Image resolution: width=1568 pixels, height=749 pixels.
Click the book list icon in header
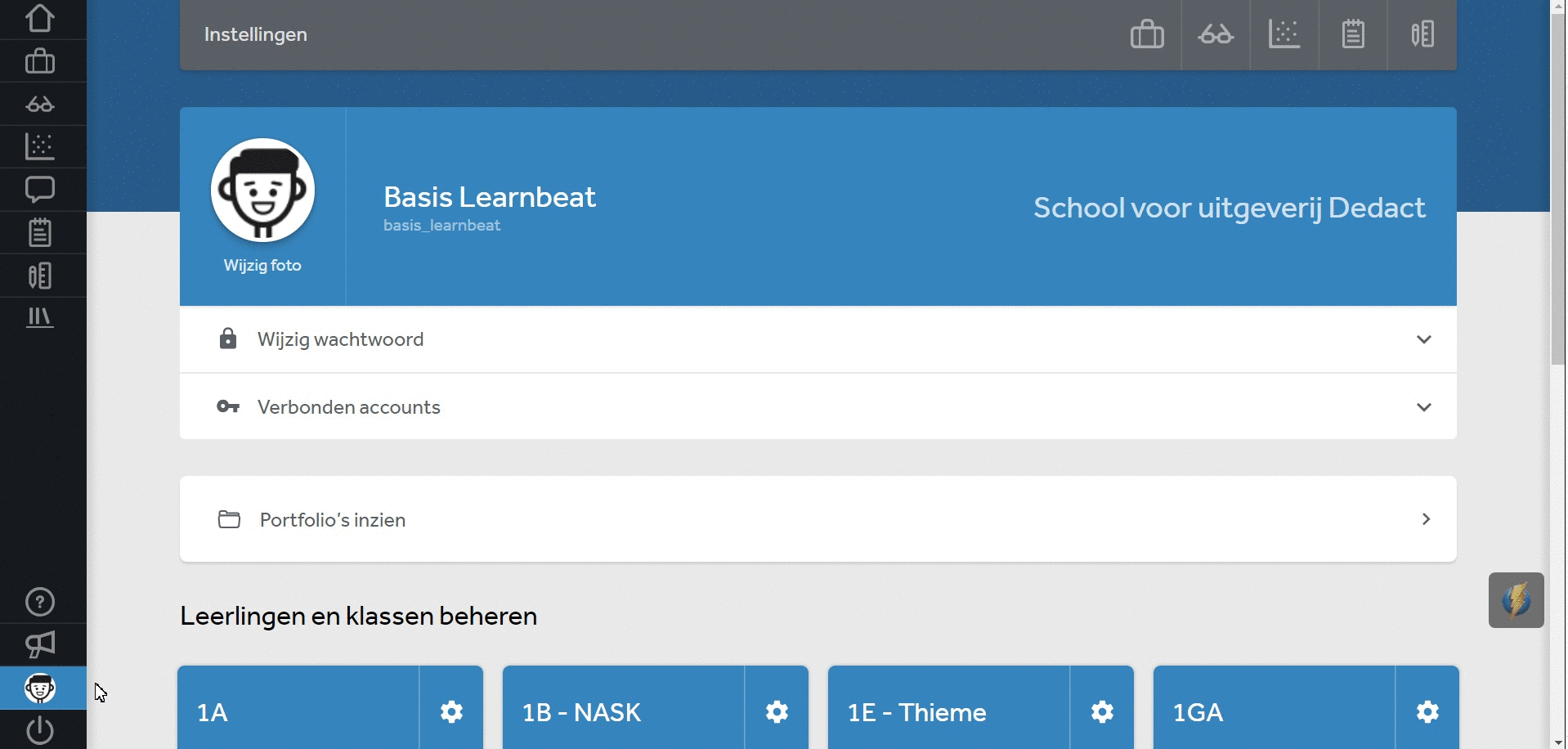(1422, 34)
